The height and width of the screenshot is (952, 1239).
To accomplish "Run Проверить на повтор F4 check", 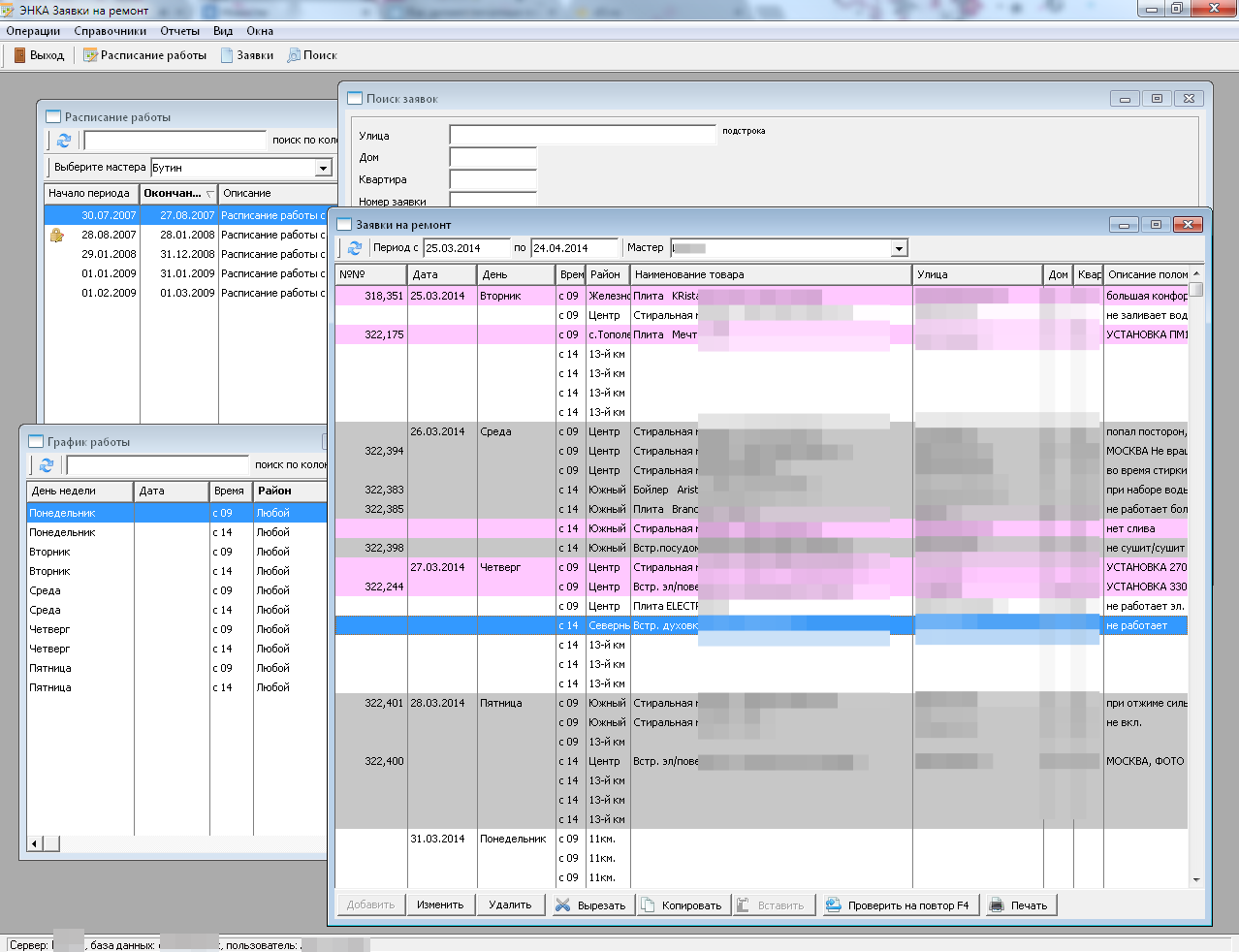I will point(897,905).
